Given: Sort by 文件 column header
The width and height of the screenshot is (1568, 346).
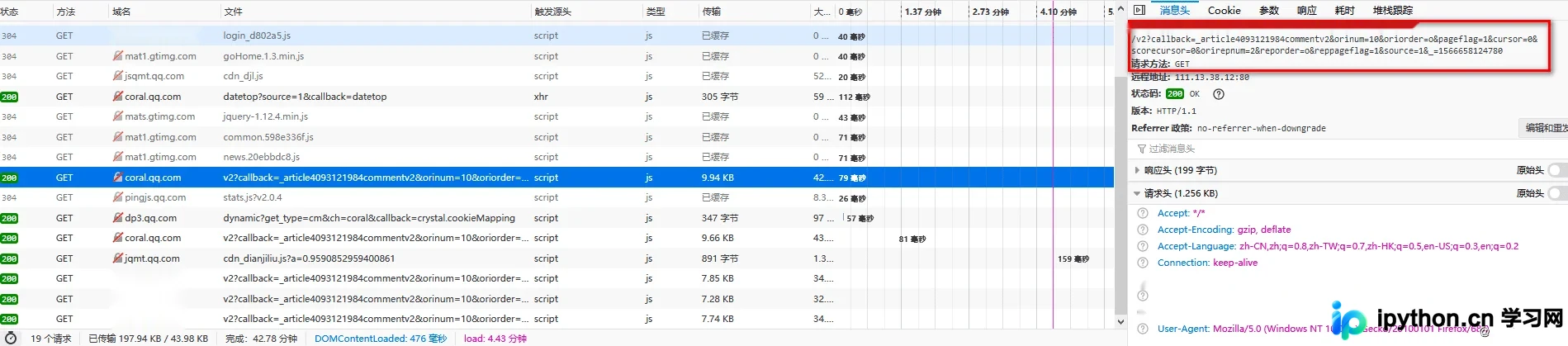Looking at the screenshot, I should 375,12.
